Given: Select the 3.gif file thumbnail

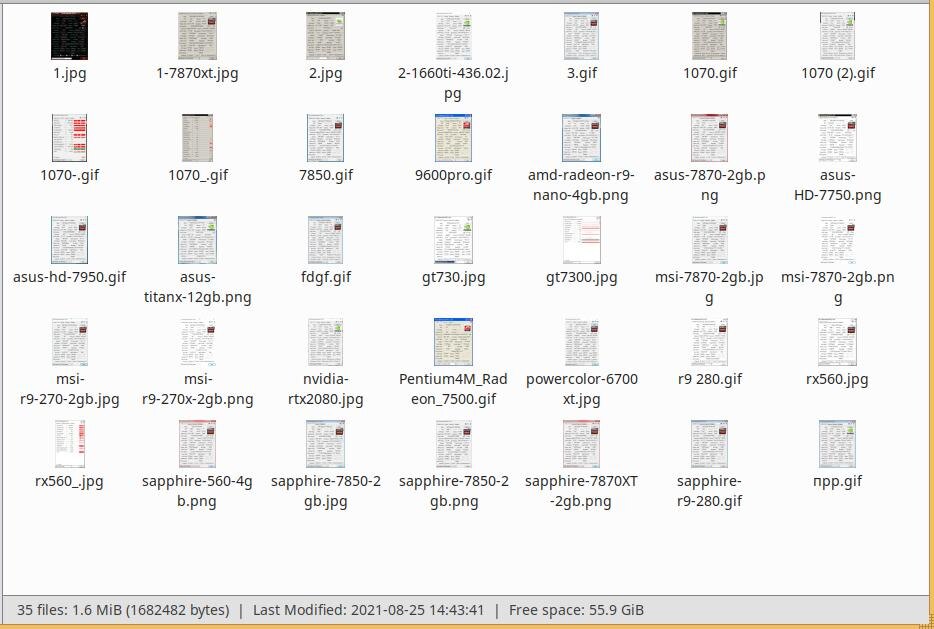Looking at the screenshot, I should click(x=581, y=36).
